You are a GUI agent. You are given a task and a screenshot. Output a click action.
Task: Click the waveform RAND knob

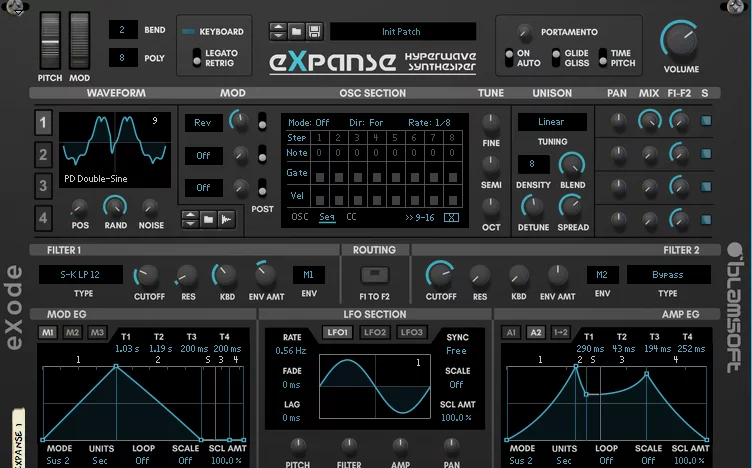click(115, 207)
